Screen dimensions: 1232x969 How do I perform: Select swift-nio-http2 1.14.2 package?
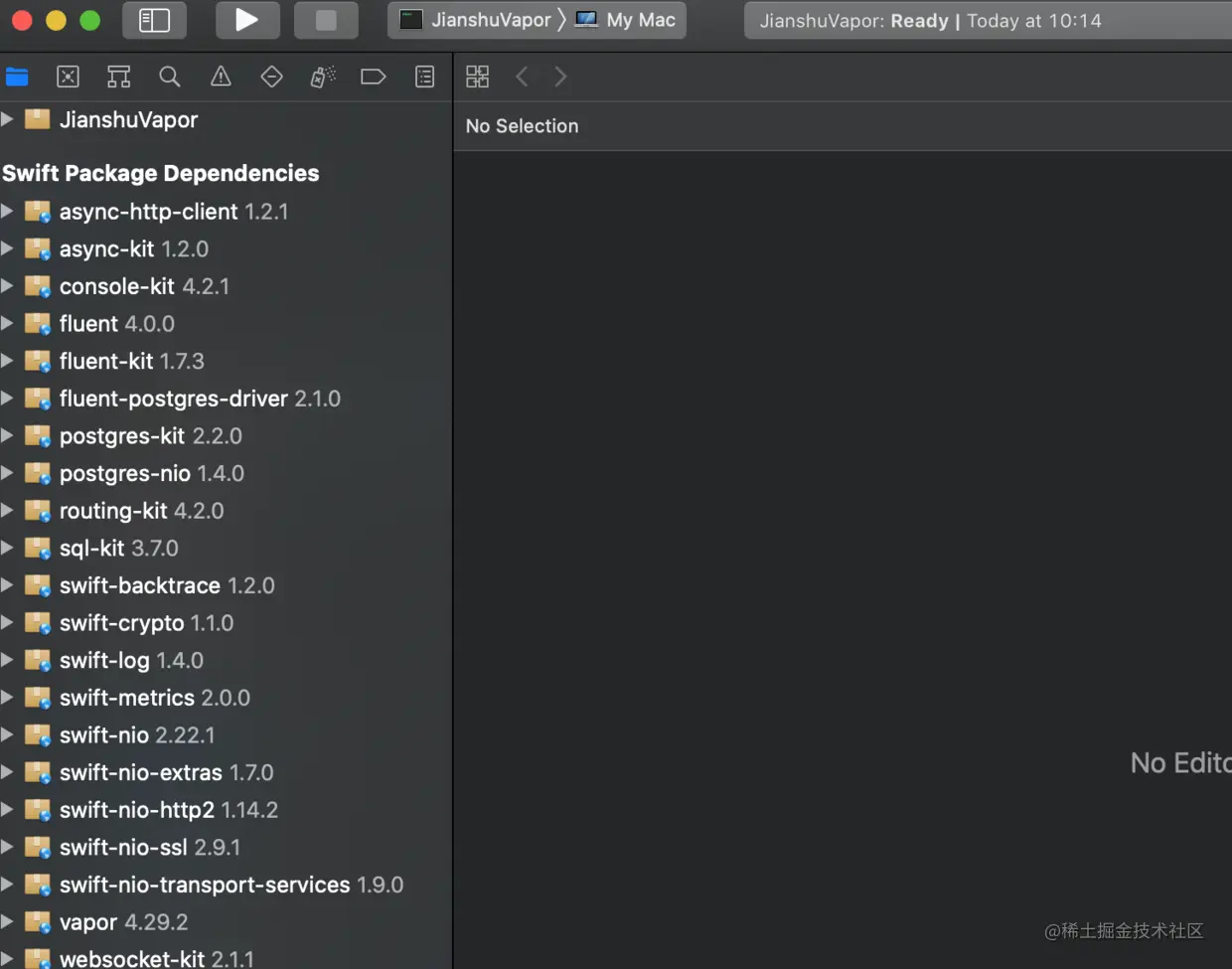[x=227, y=810]
